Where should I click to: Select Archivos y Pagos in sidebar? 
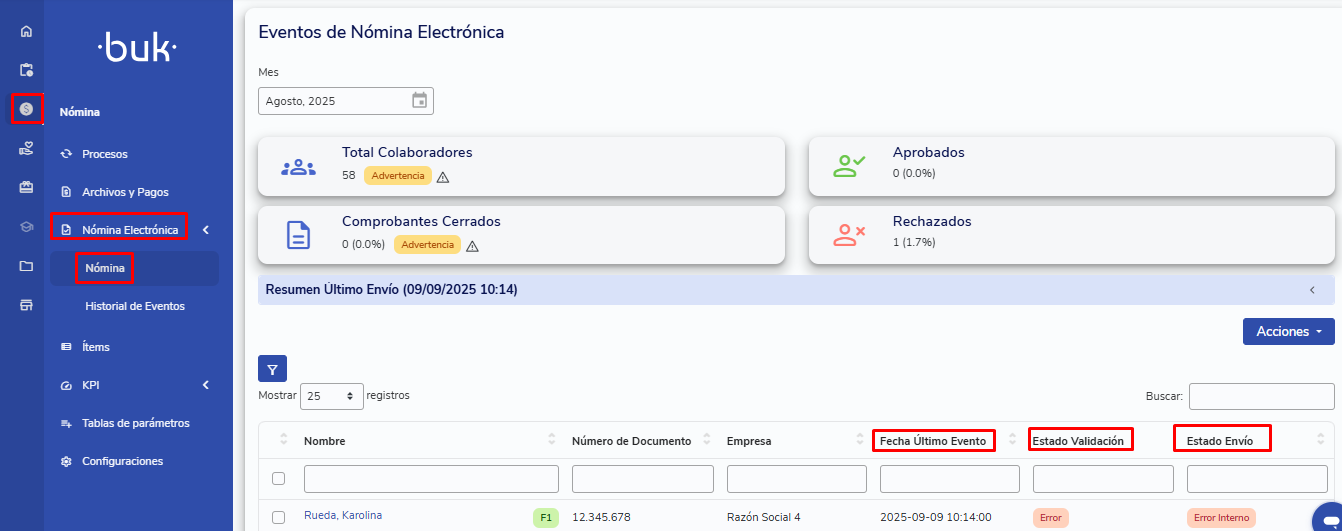coord(125,192)
